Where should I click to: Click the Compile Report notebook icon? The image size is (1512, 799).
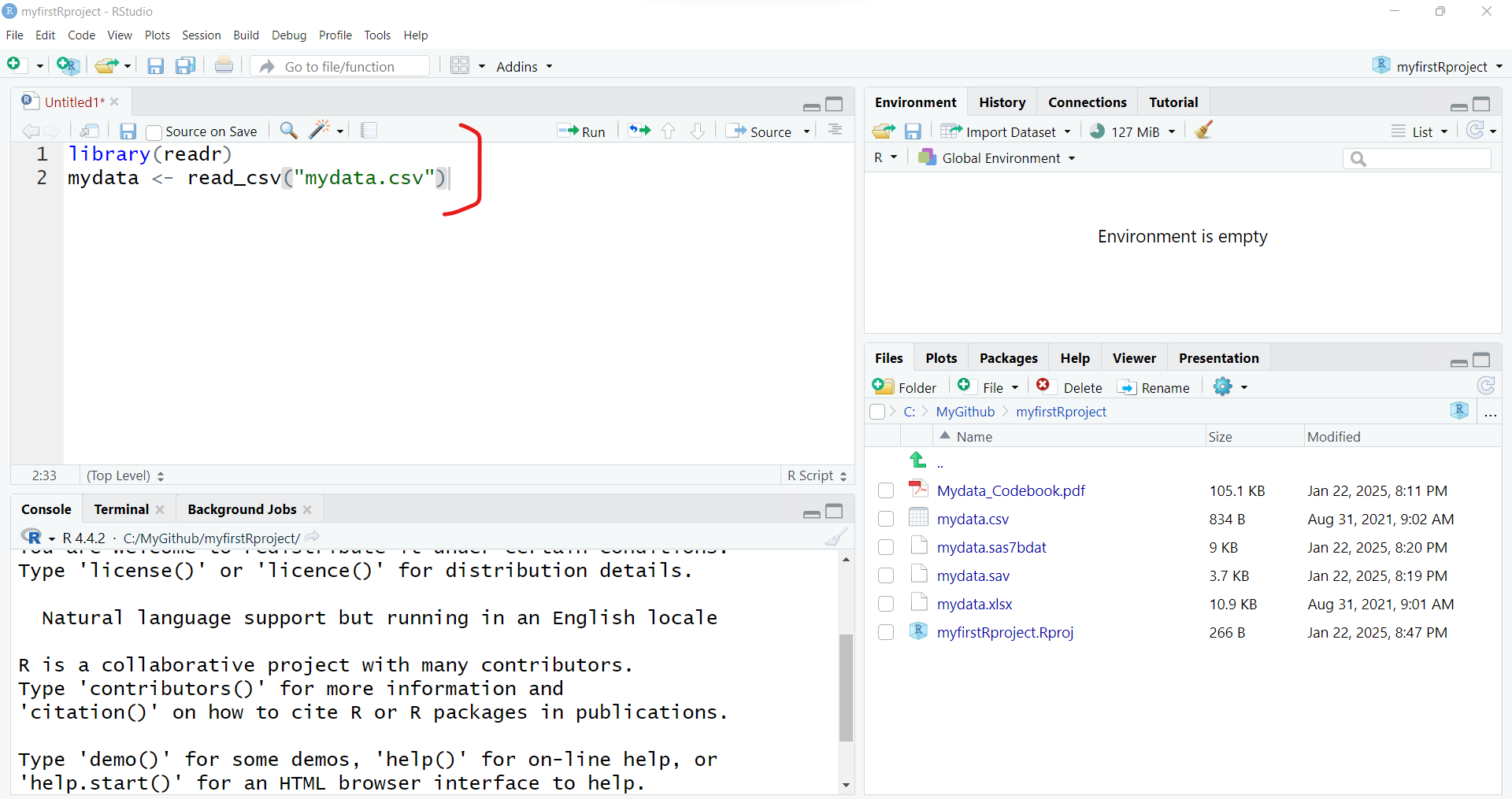[x=369, y=131]
